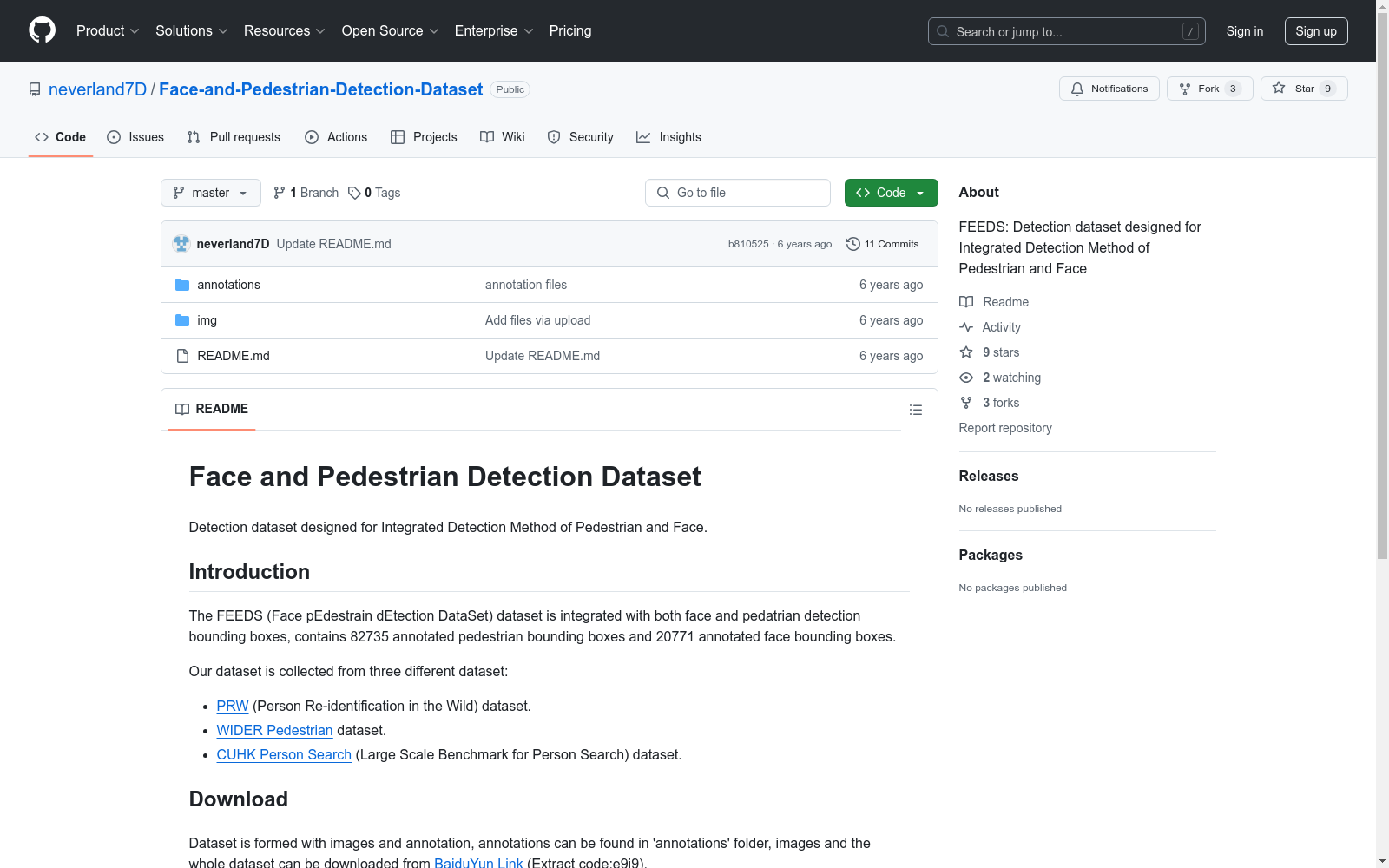Open the BaiduYun Link
Image resolution: width=1389 pixels, height=868 pixels.
pos(478,863)
